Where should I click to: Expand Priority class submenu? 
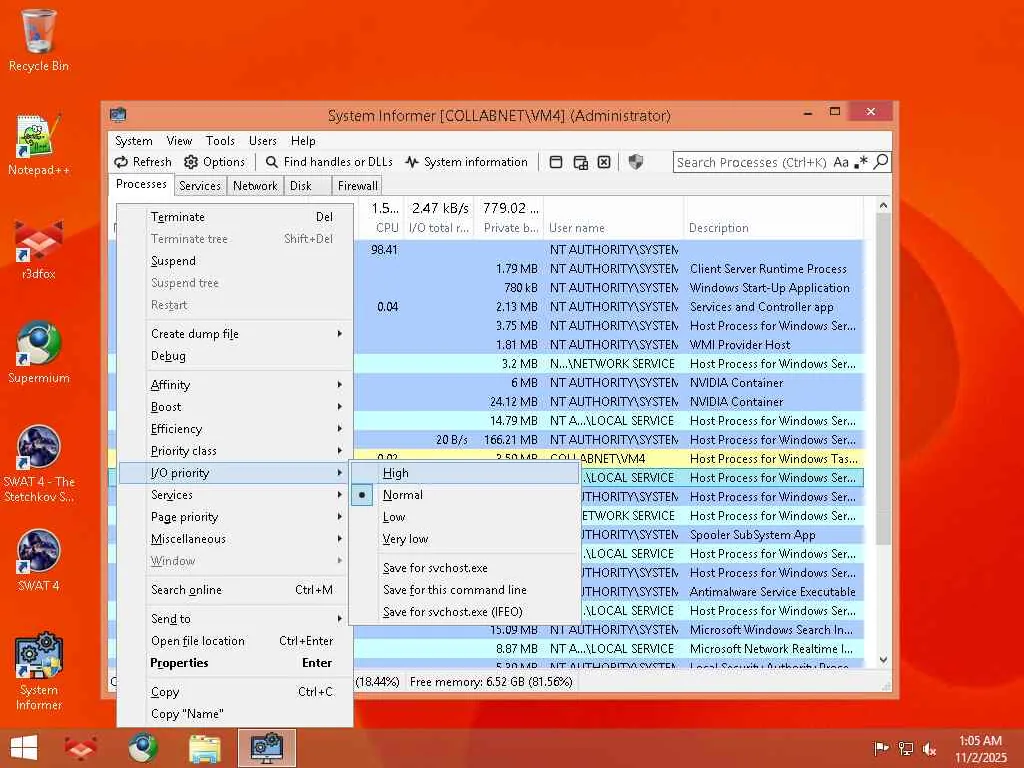point(236,451)
